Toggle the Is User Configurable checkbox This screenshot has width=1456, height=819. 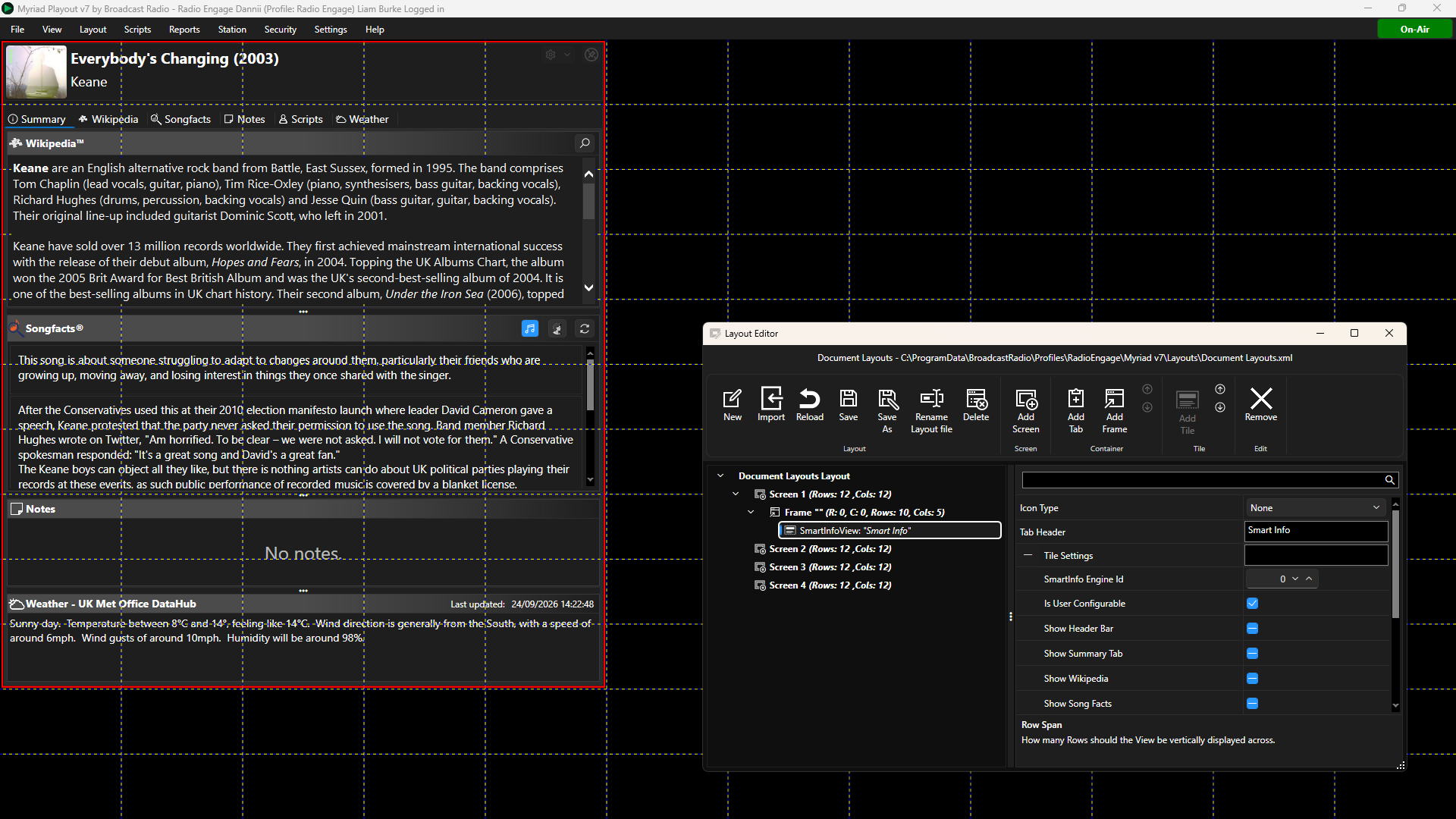1252,604
